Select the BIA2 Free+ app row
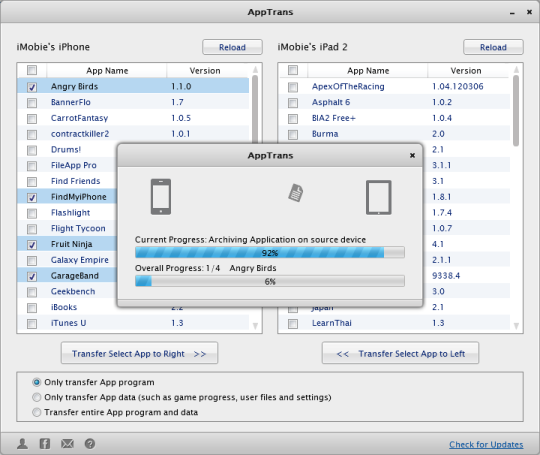 pos(394,118)
